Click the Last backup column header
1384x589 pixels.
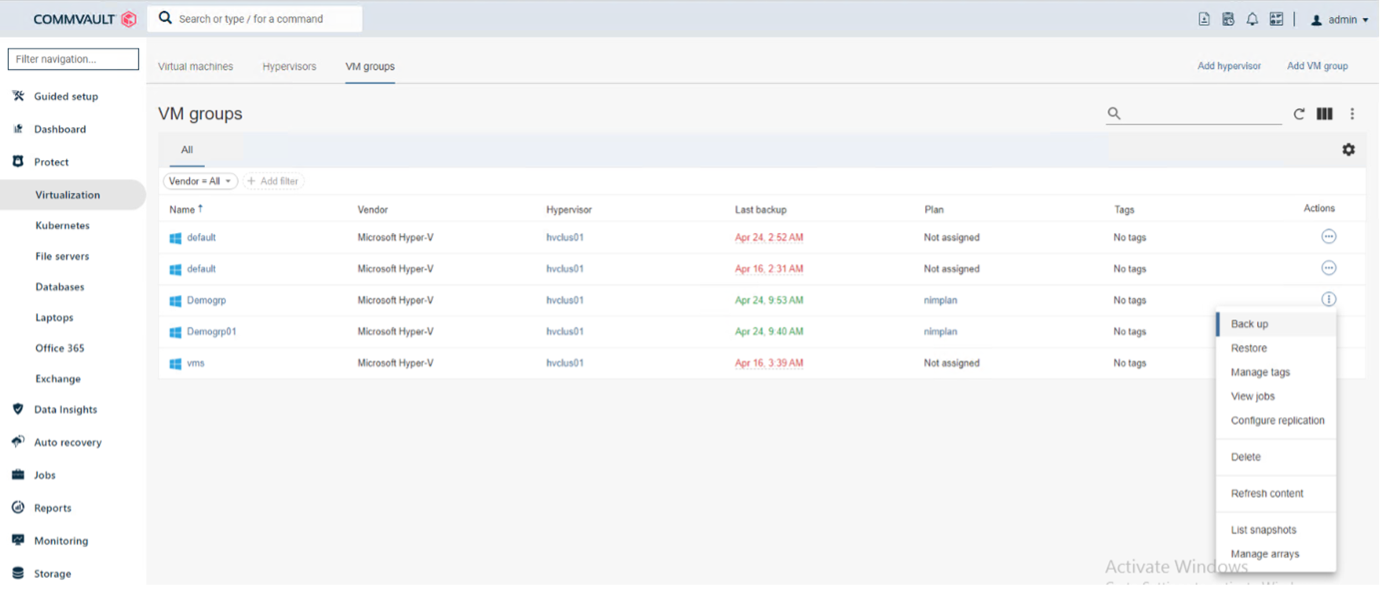click(760, 210)
